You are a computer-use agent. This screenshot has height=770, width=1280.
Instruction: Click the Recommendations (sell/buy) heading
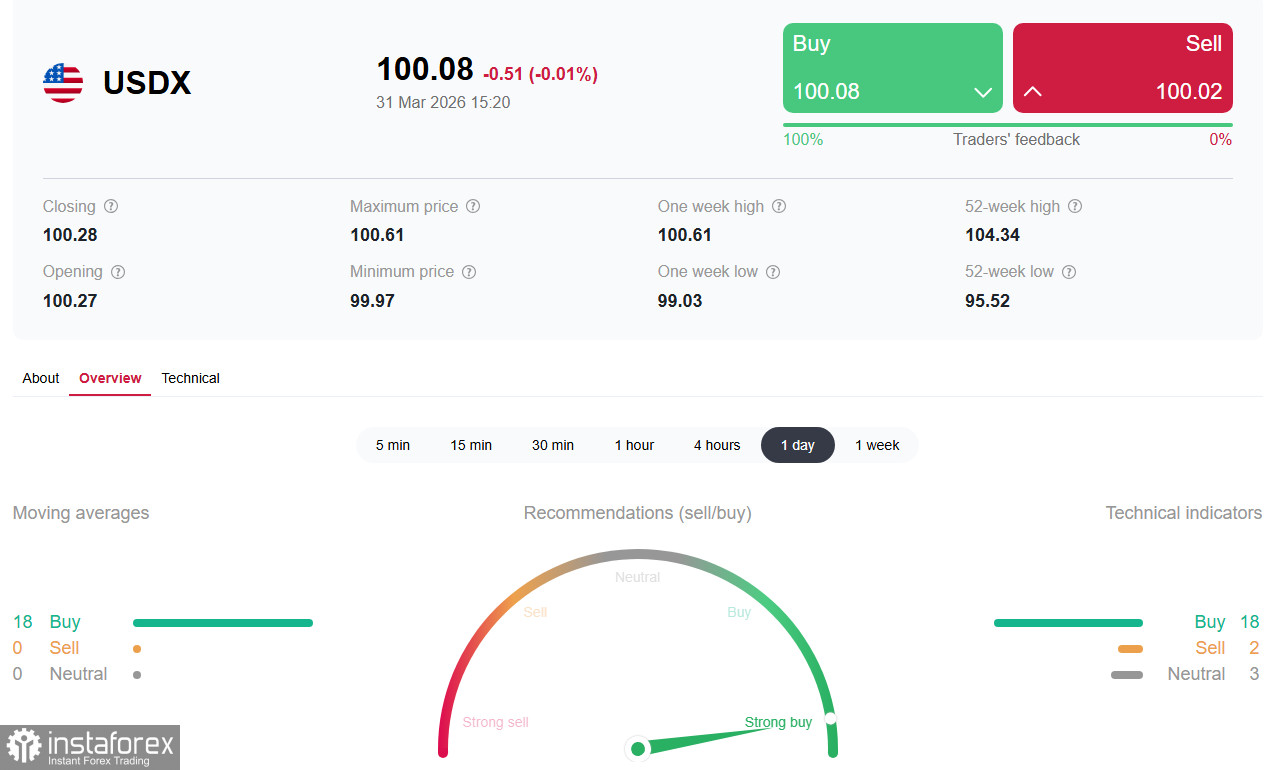638,513
